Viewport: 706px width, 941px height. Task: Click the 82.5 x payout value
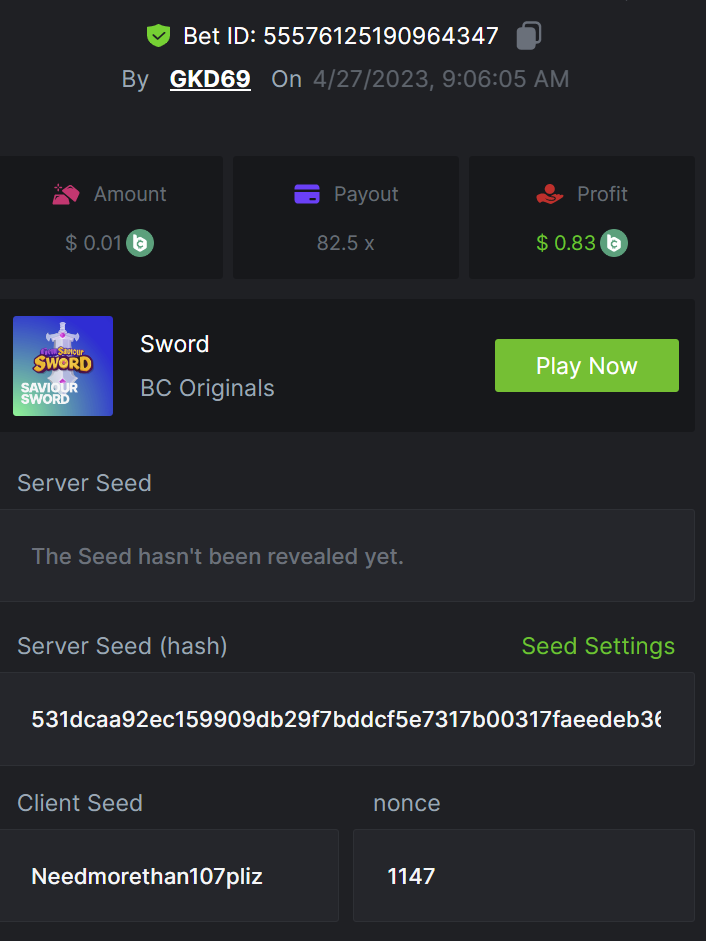pos(345,243)
